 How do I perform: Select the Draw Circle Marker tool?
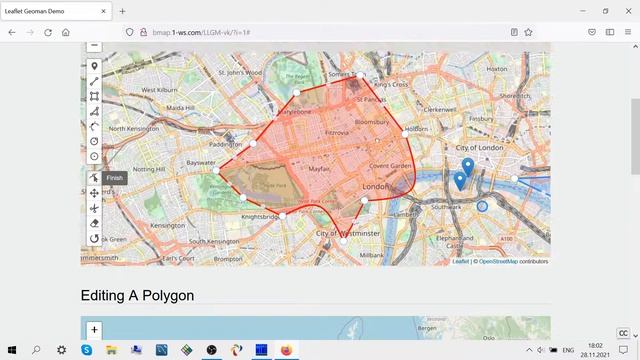[94, 156]
